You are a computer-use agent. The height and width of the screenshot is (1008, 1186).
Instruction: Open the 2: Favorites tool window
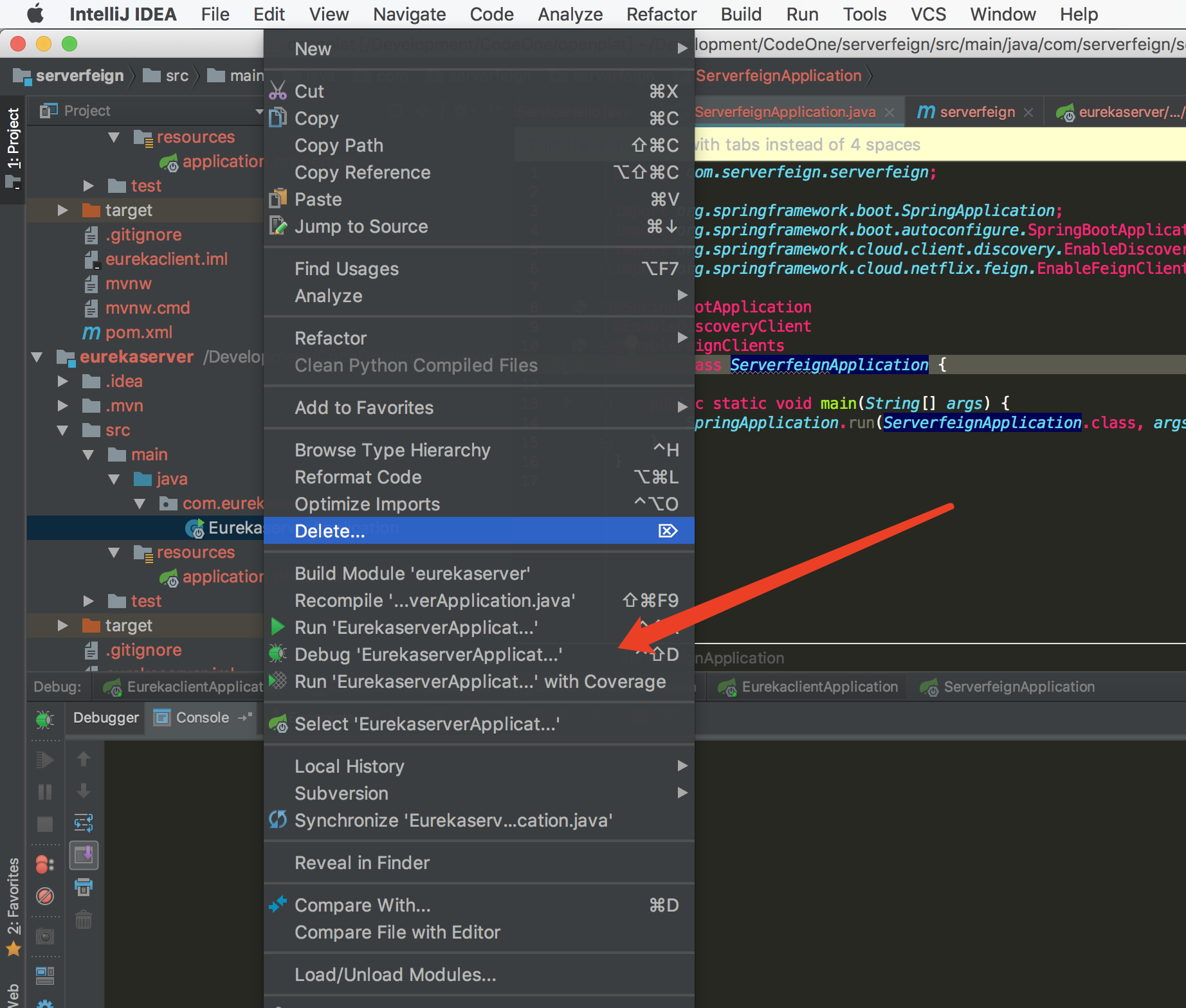(x=13, y=906)
